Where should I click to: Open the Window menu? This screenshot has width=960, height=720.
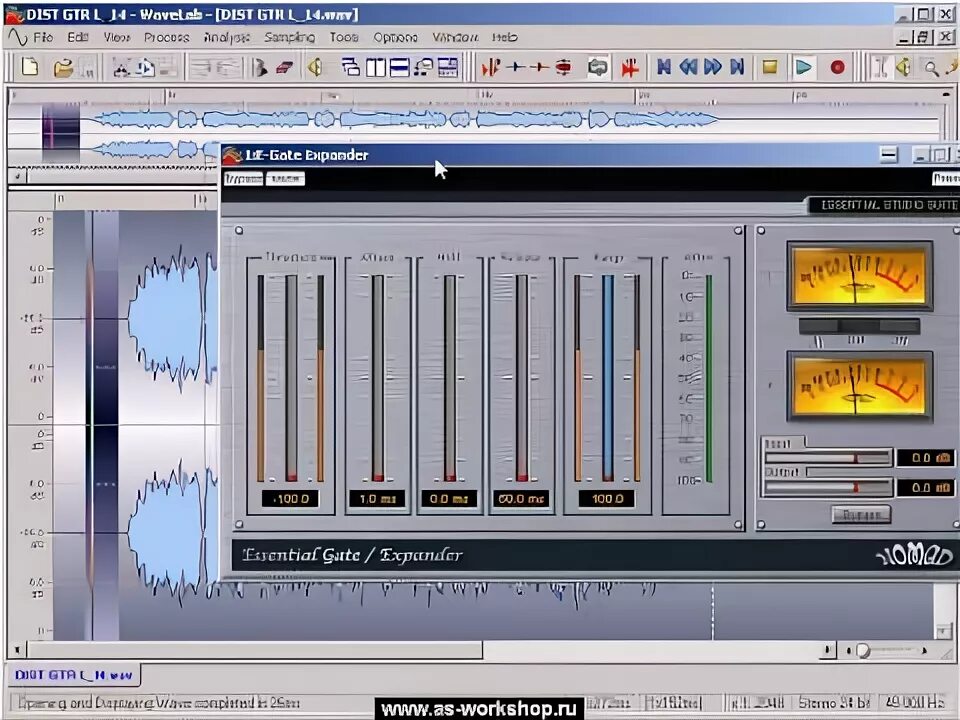pos(455,37)
